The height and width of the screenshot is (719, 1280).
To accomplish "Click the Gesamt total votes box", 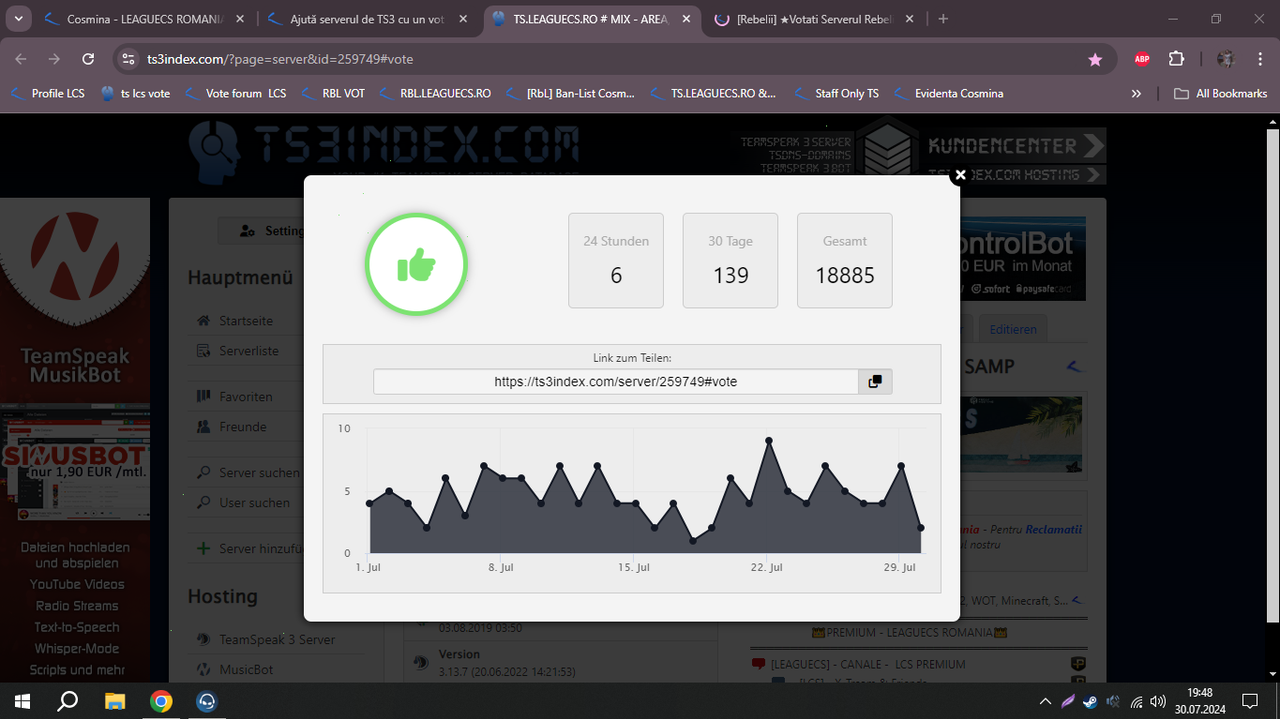I will (845, 260).
